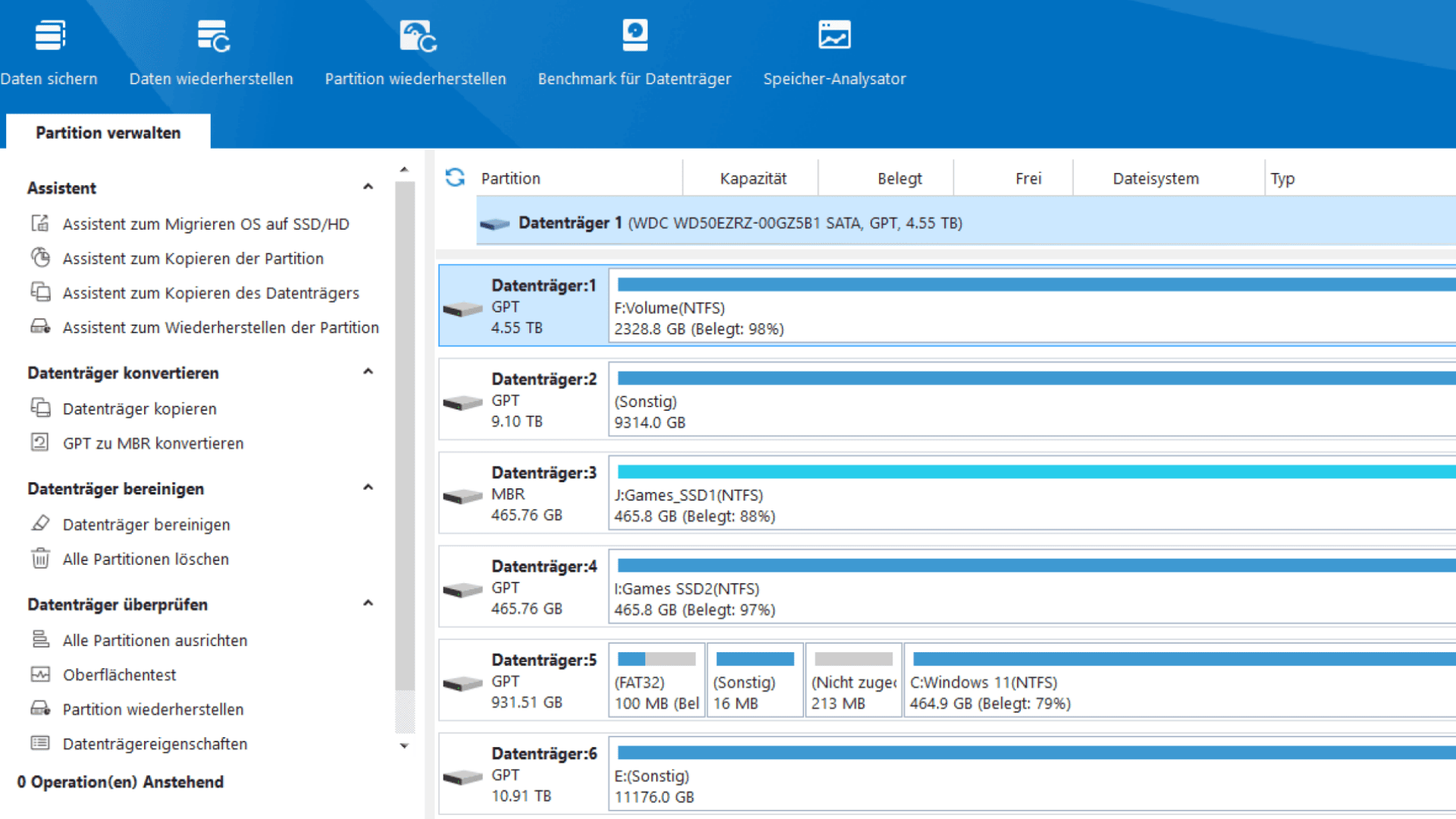Click the sidebar scroll down arrow
Screen dimensions: 1456x819
(x=404, y=746)
